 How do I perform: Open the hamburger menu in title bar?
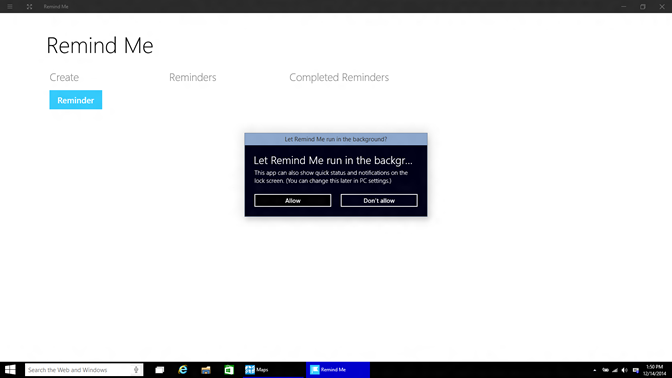[x=10, y=6]
